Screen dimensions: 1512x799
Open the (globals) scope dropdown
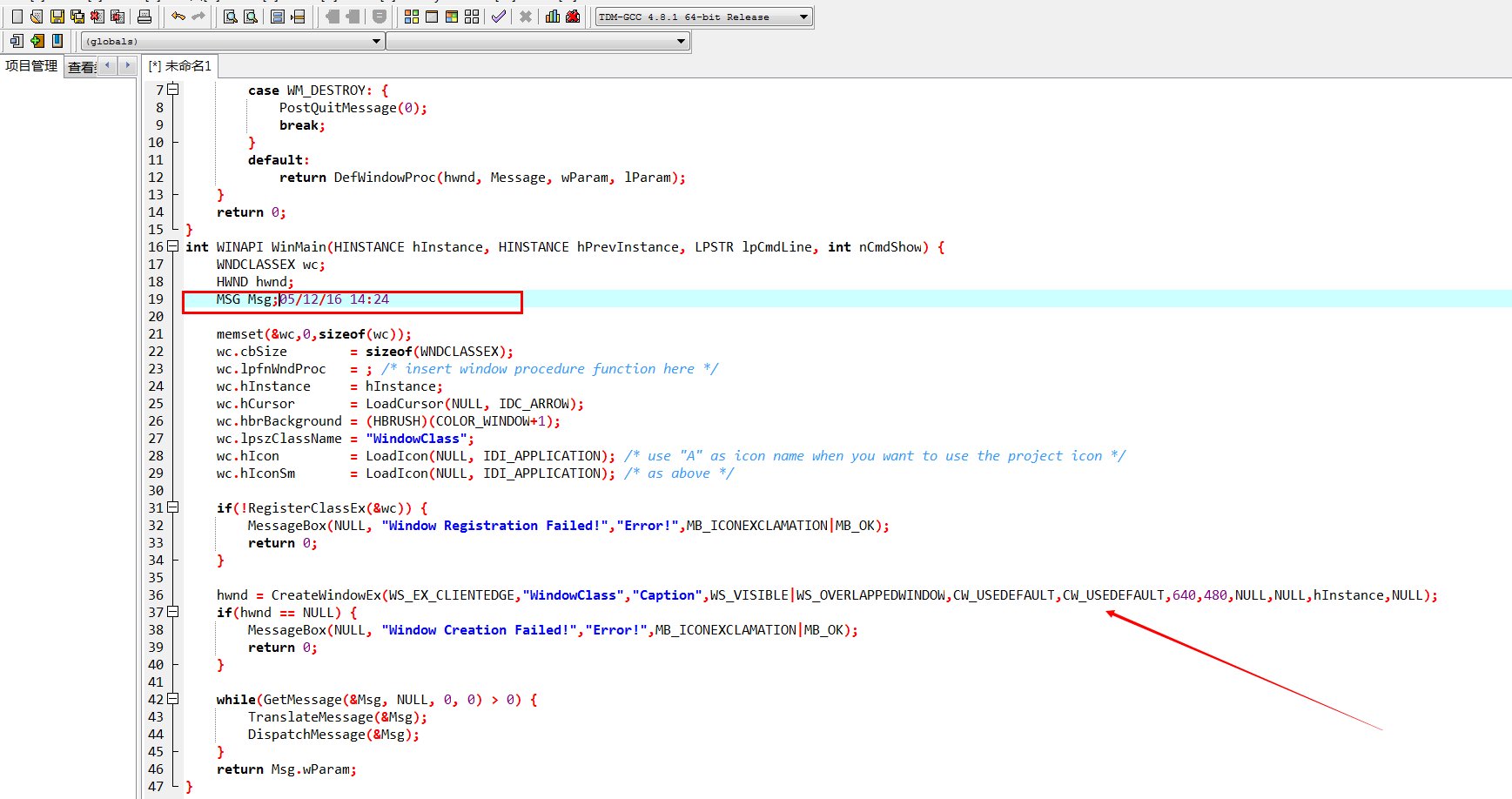pyautogui.click(x=376, y=41)
